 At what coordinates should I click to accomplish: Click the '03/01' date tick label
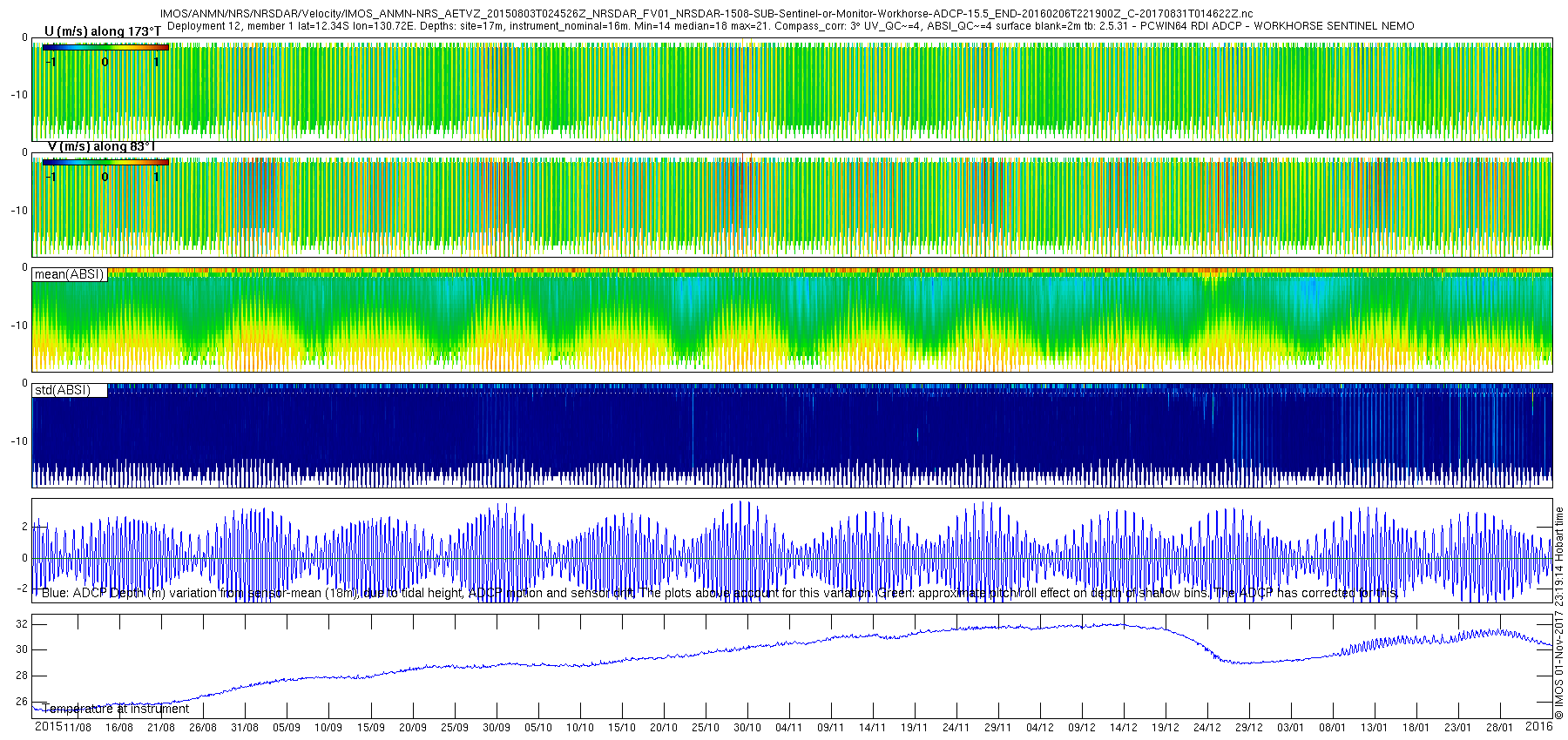(x=1290, y=728)
